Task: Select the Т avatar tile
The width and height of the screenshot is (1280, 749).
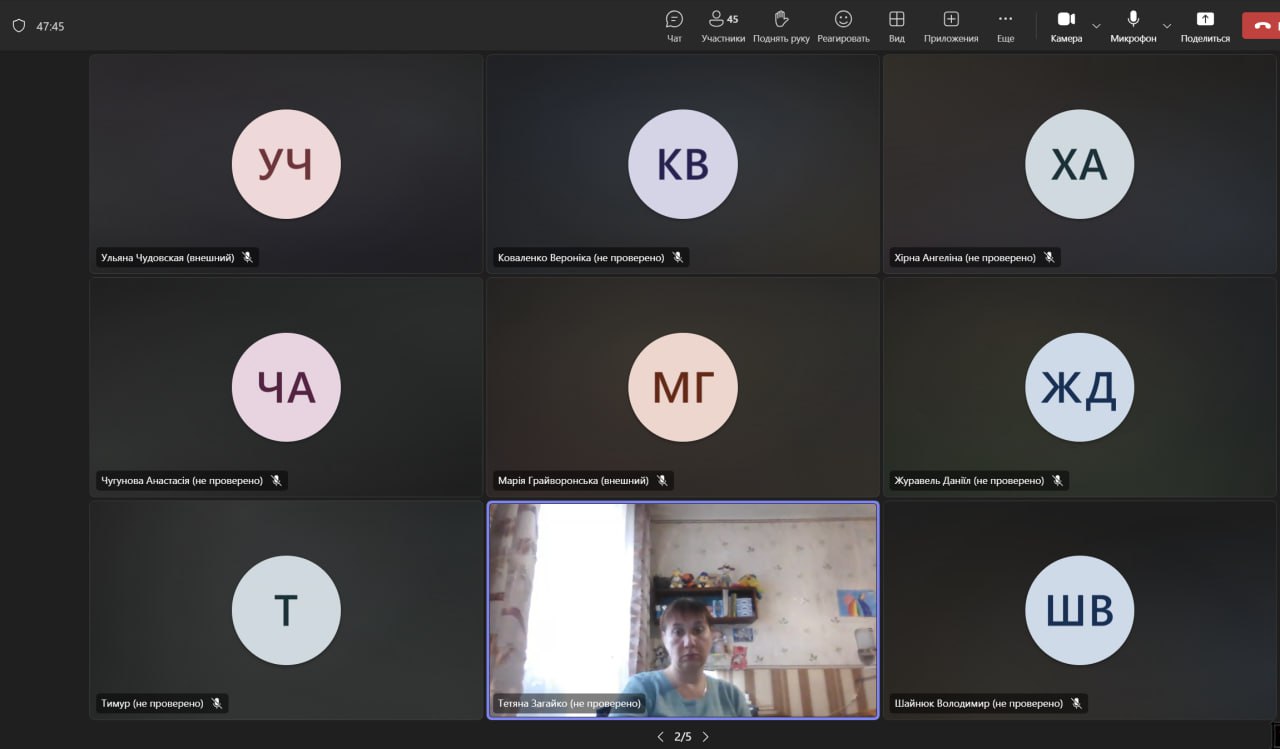Action: click(x=286, y=610)
